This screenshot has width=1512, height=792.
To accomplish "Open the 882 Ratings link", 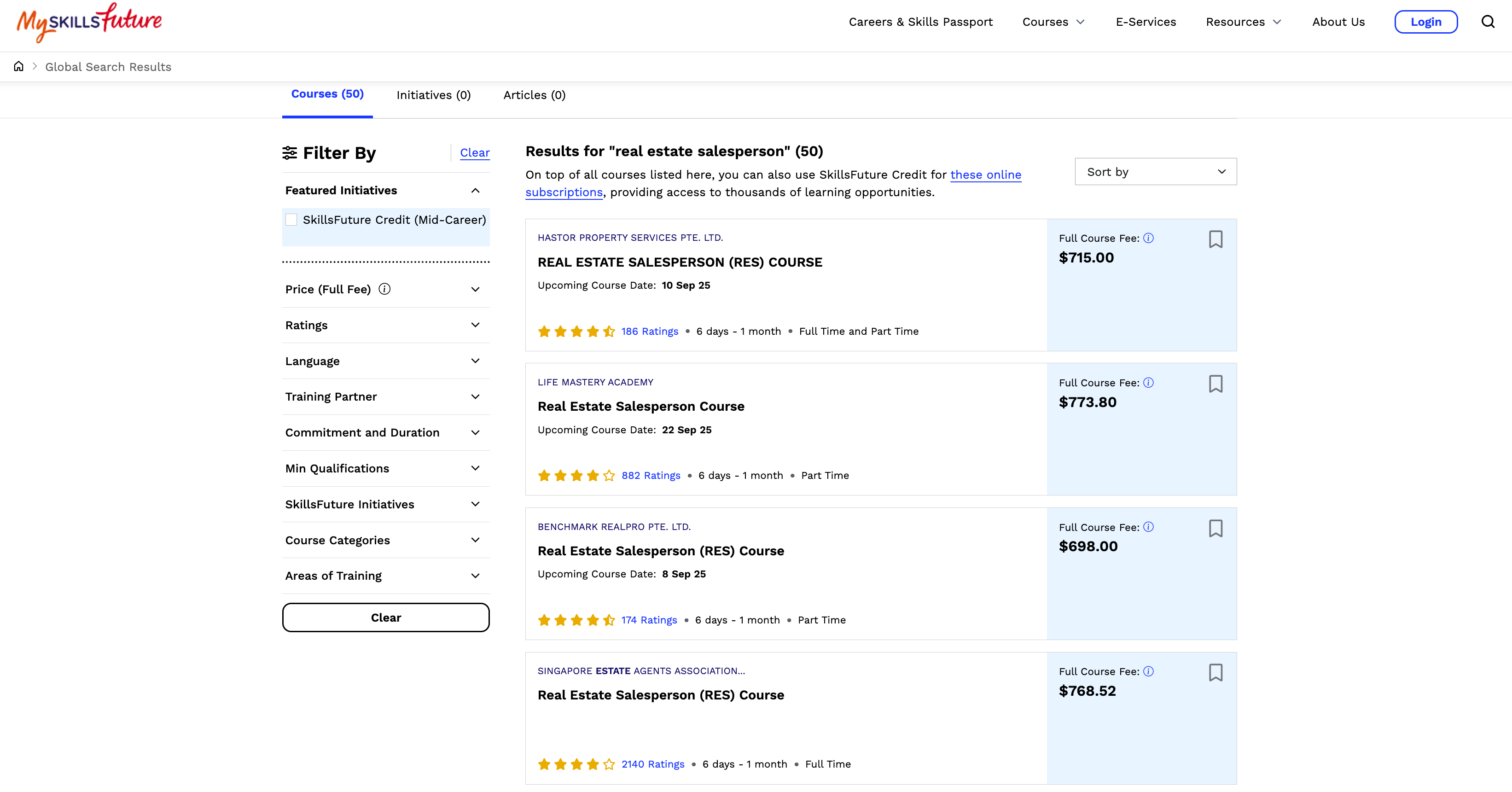I will (x=651, y=476).
